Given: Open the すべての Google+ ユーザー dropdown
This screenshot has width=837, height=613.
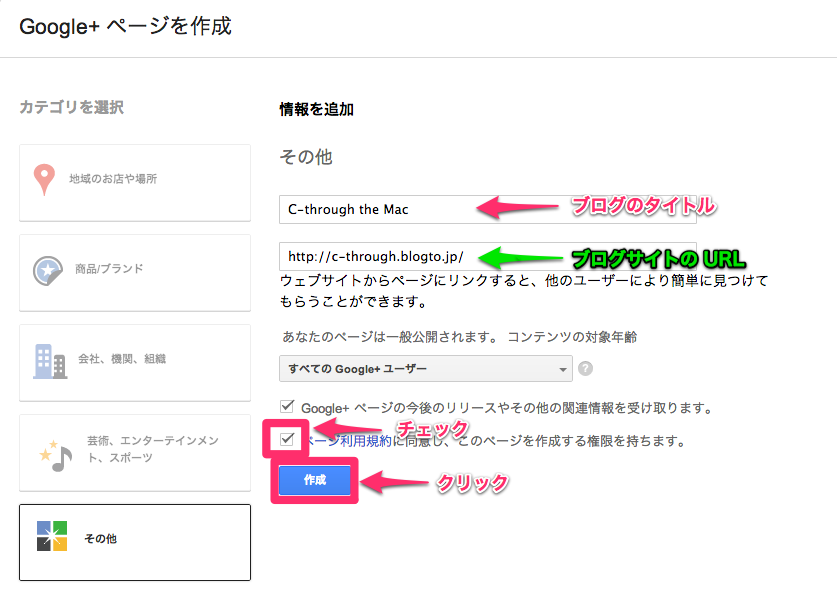Looking at the screenshot, I should 425,368.
